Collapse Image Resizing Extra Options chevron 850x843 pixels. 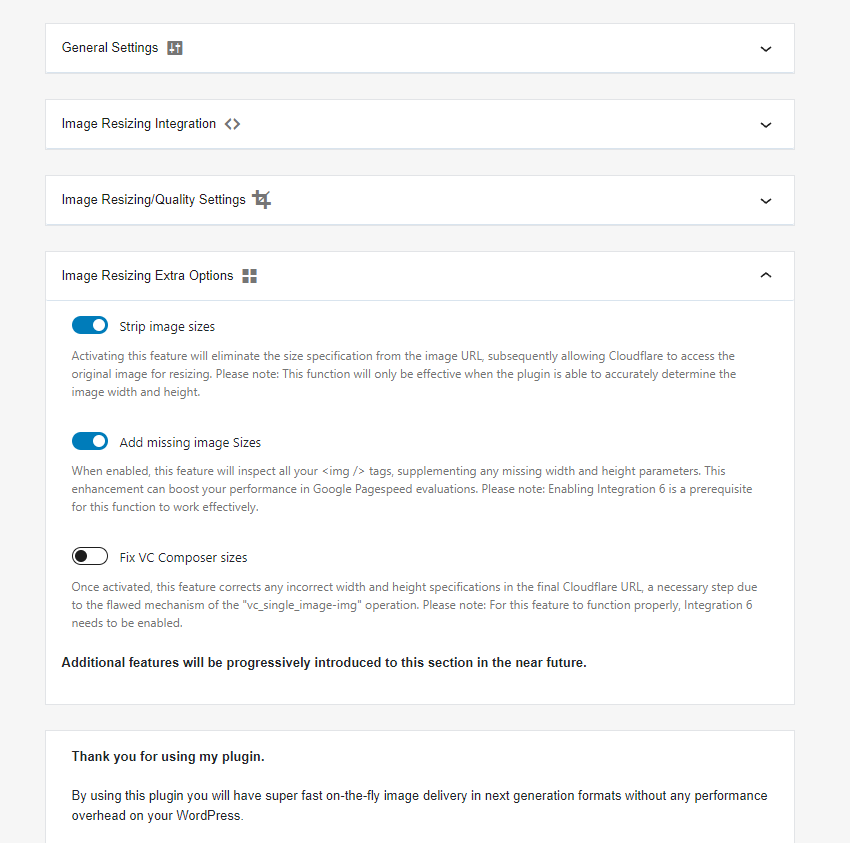coord(765,275)
